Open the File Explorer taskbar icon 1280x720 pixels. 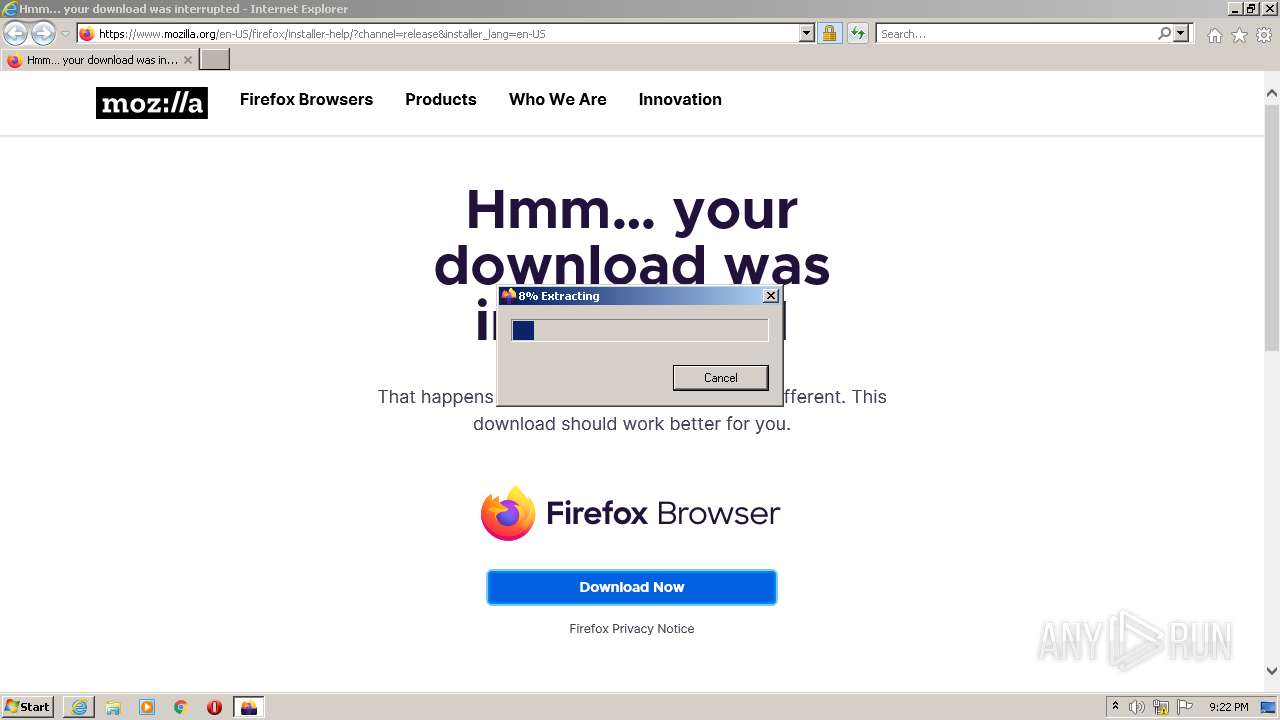113,707
